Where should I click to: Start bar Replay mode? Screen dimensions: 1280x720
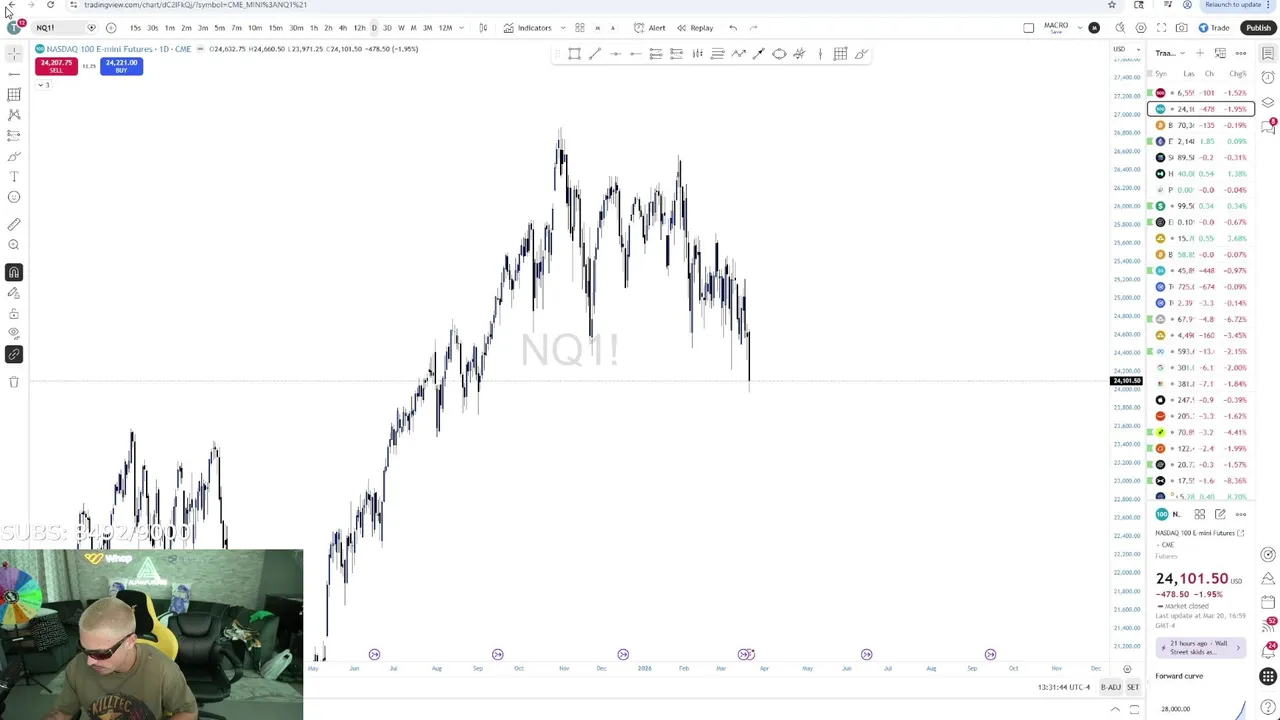(695, 28)
